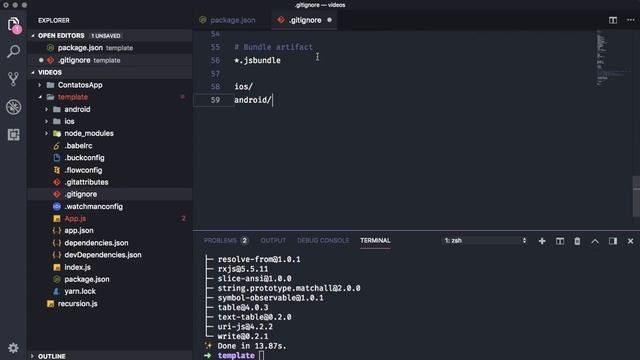640x360 pixels.
Task: Open editor More Actions ellipsis menu
Action: click(631, 20)
